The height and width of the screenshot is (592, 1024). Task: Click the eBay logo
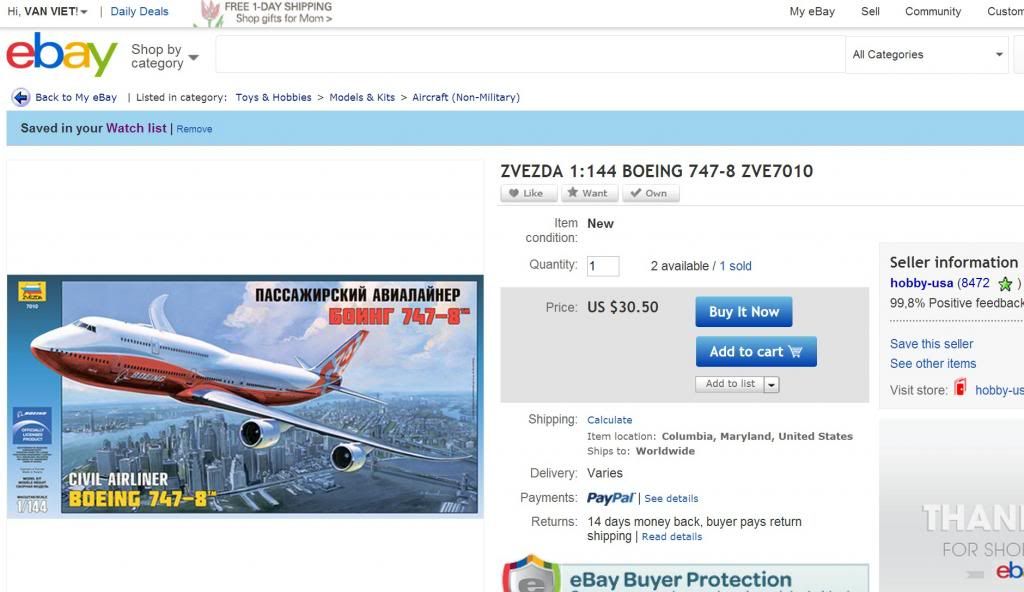(62, 55)
